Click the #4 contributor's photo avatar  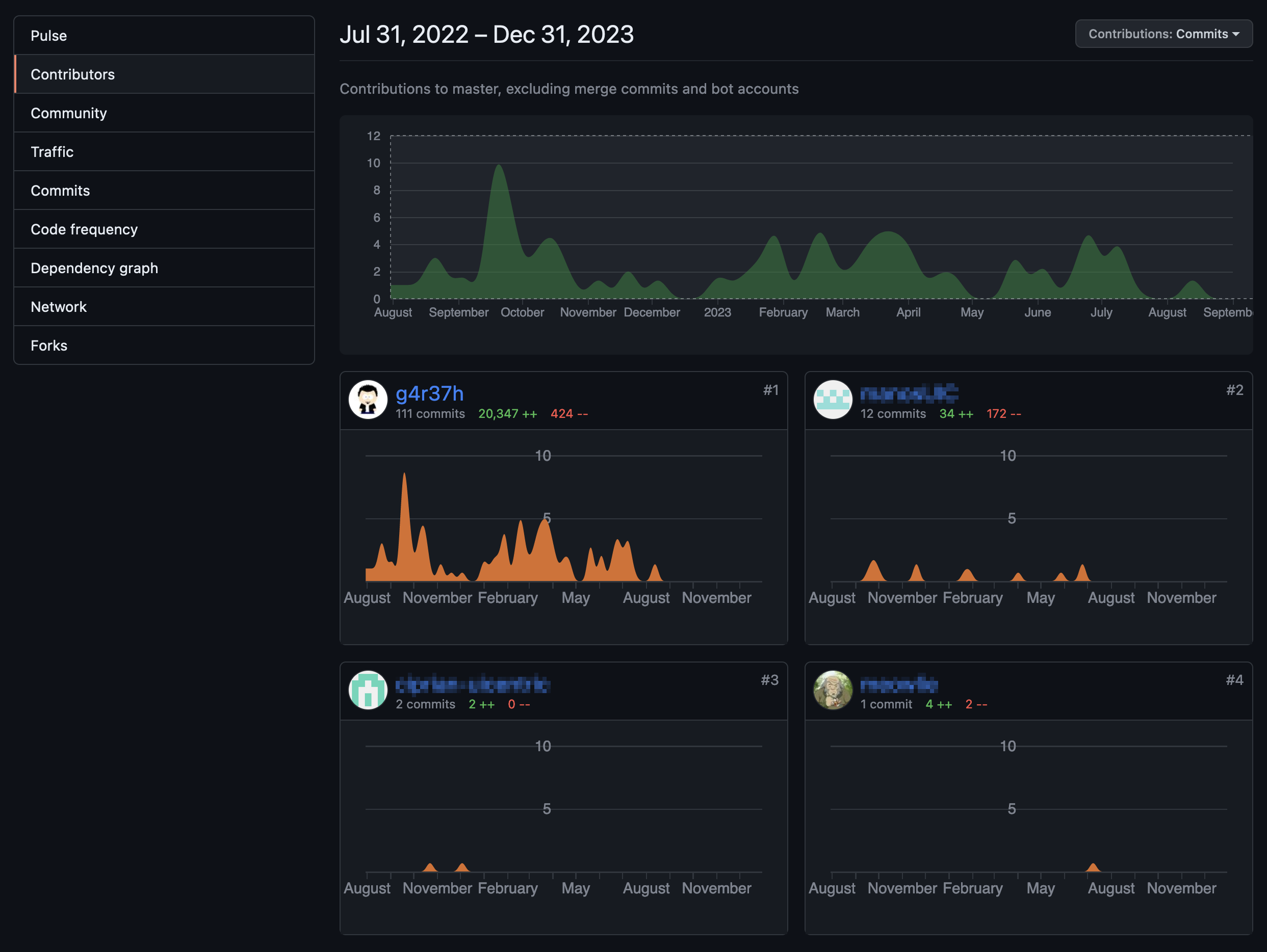832,690
